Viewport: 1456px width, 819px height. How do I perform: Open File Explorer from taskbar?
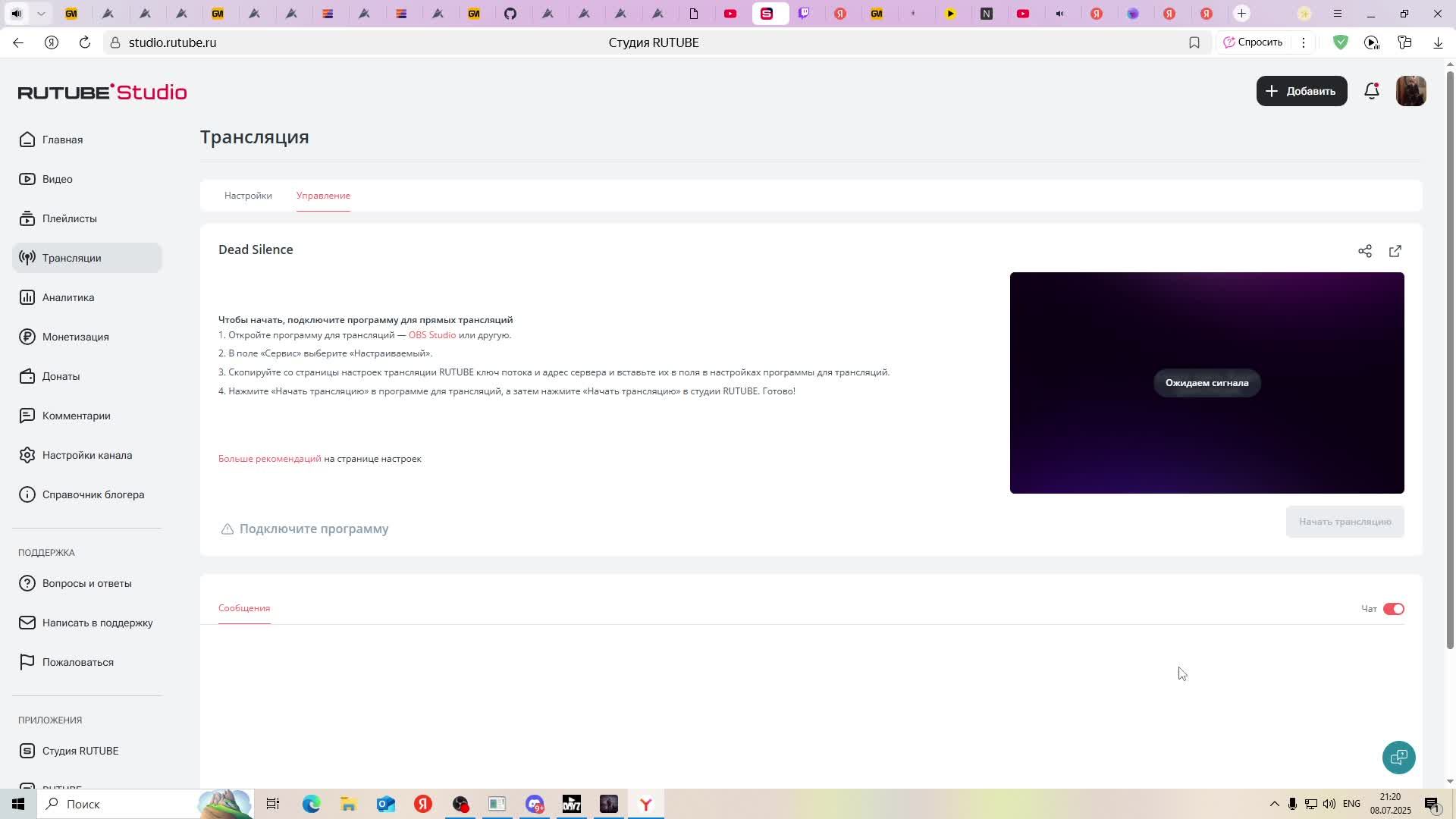click(x=348, y=804)
